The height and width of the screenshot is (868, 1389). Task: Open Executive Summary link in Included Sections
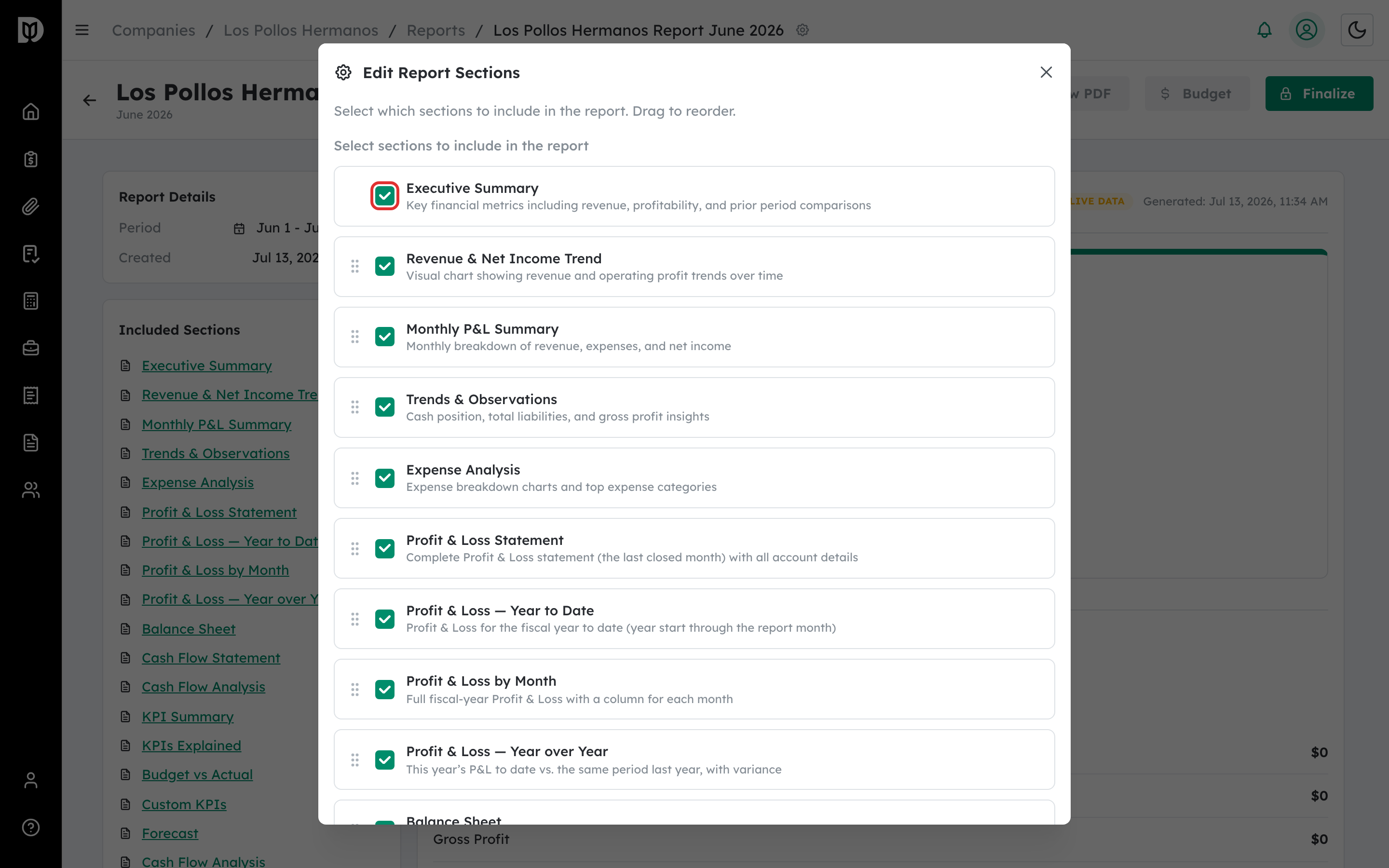click(206, 366)
